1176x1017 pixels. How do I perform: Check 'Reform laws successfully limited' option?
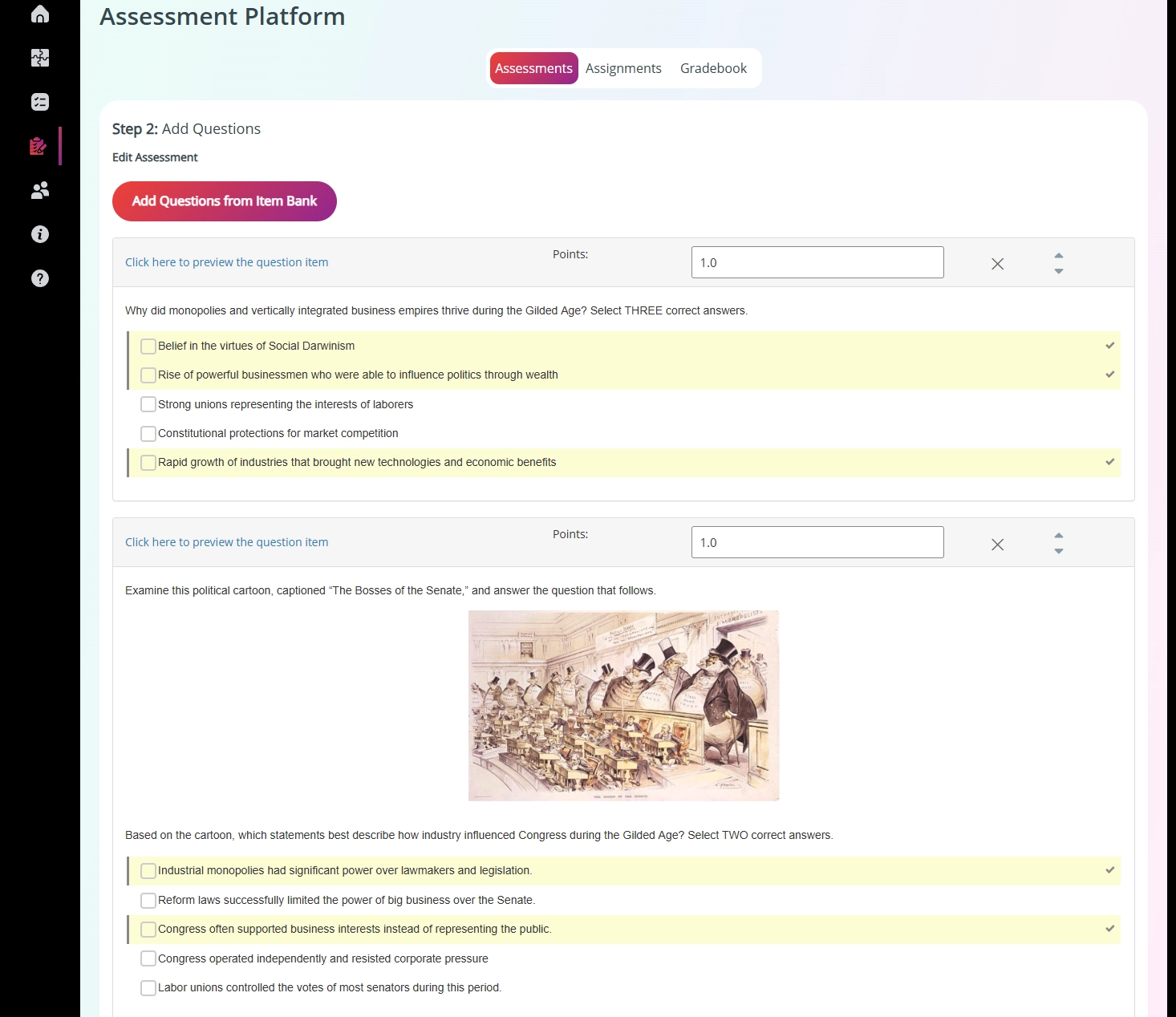[x=148, y=901]
